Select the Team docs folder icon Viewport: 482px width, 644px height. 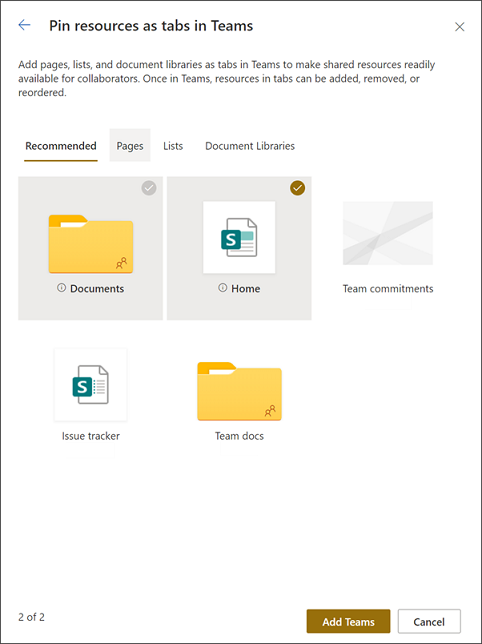coord(239,391)
